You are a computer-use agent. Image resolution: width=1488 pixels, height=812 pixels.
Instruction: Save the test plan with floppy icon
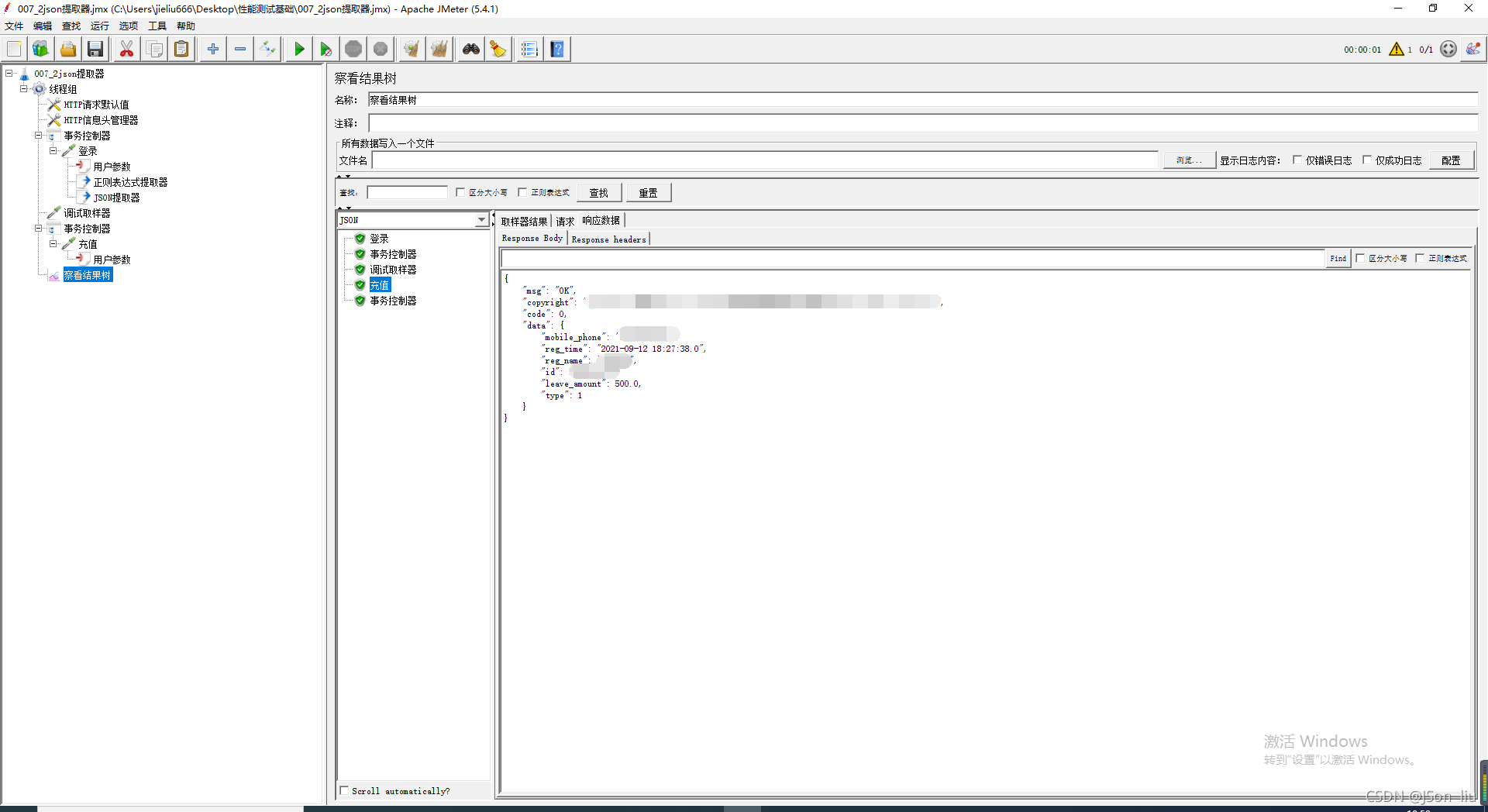(95, 49)
